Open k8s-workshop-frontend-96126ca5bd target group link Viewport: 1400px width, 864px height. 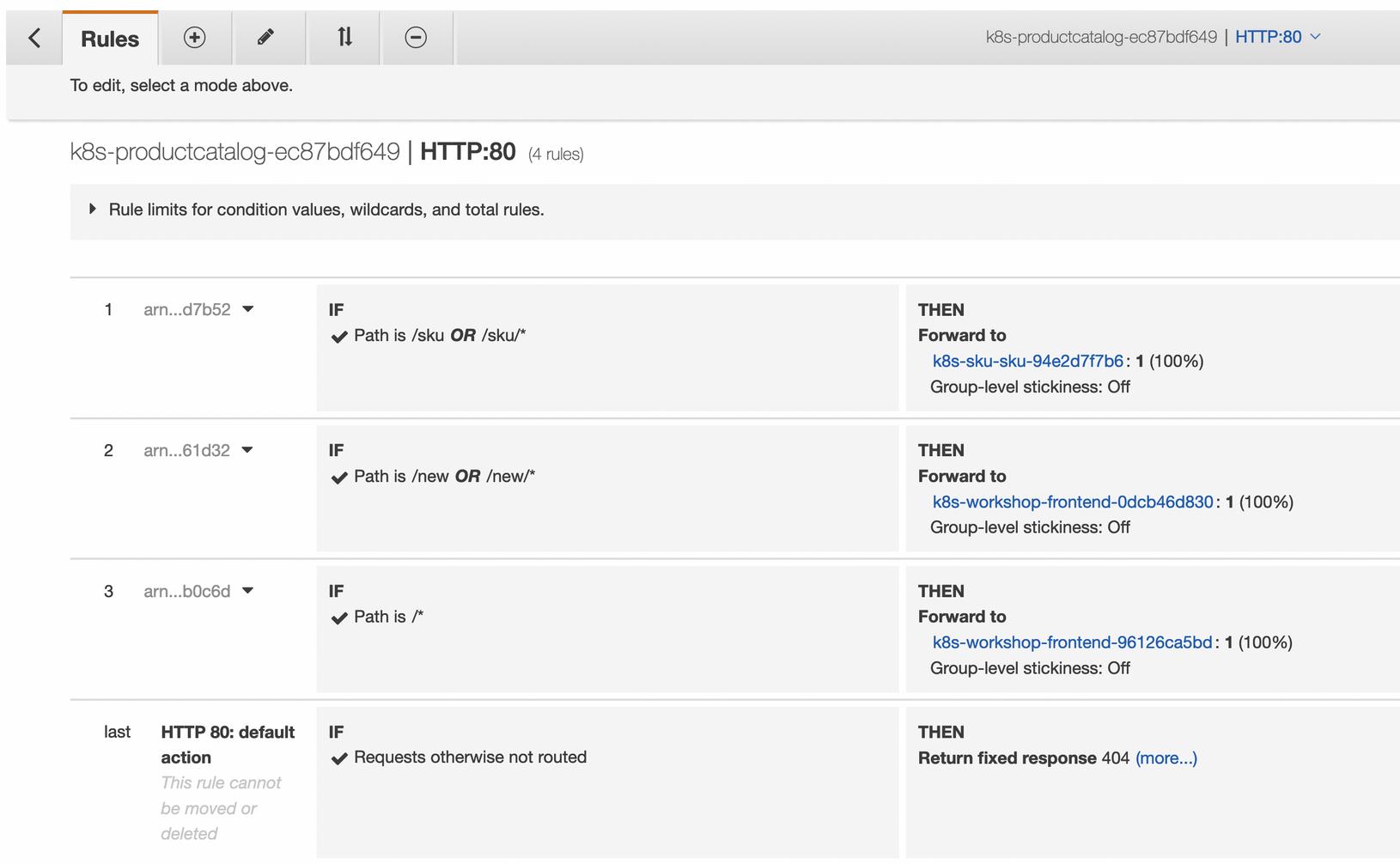[1072, 642]
